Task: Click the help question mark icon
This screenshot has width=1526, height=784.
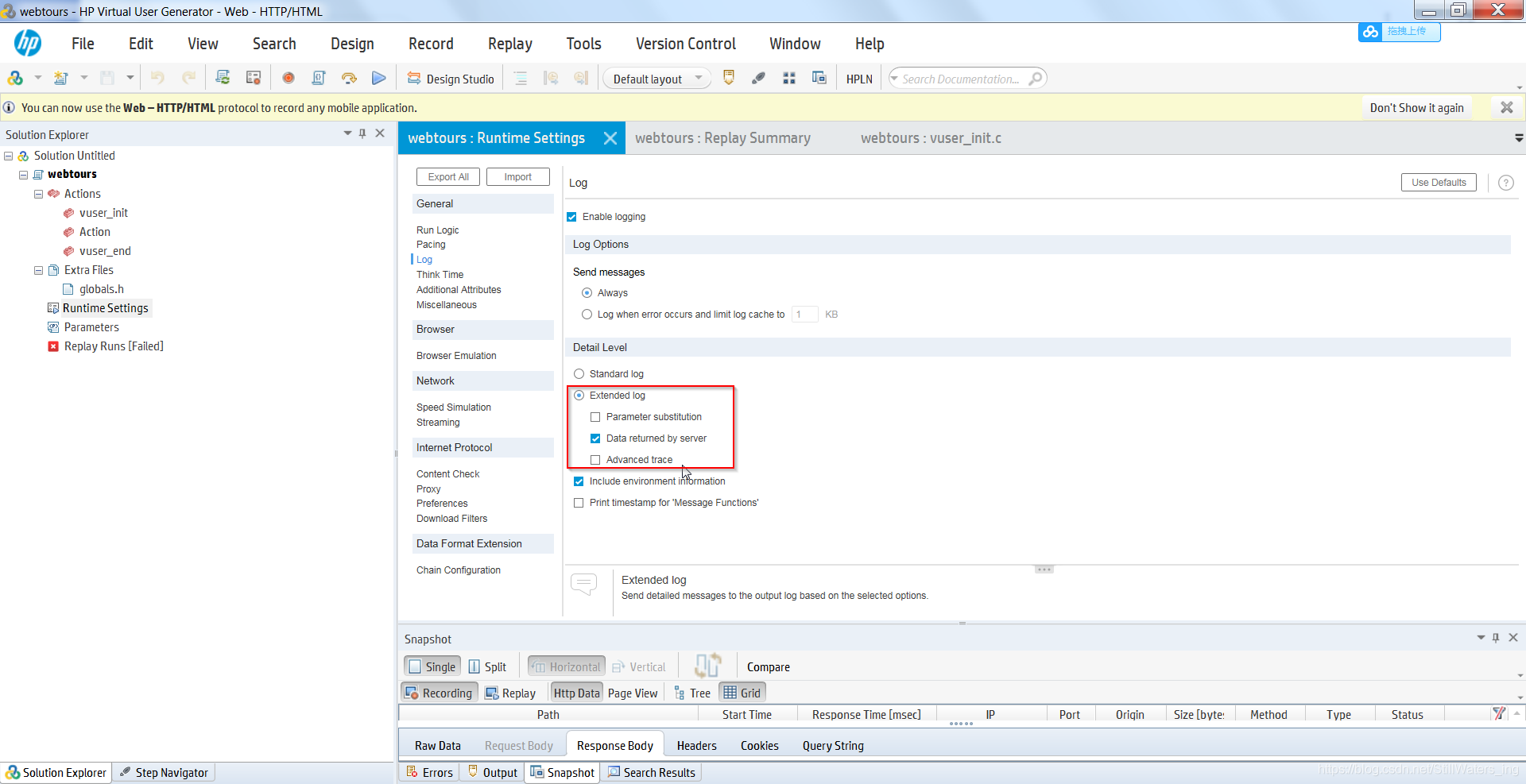Action: tap(1505, 183)
